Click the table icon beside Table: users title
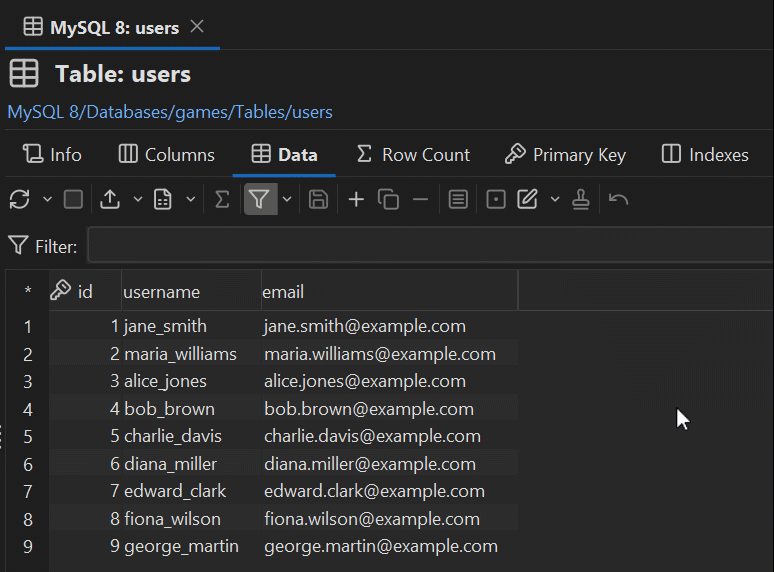The image size is (774, 572). click(x=24, y=74)
